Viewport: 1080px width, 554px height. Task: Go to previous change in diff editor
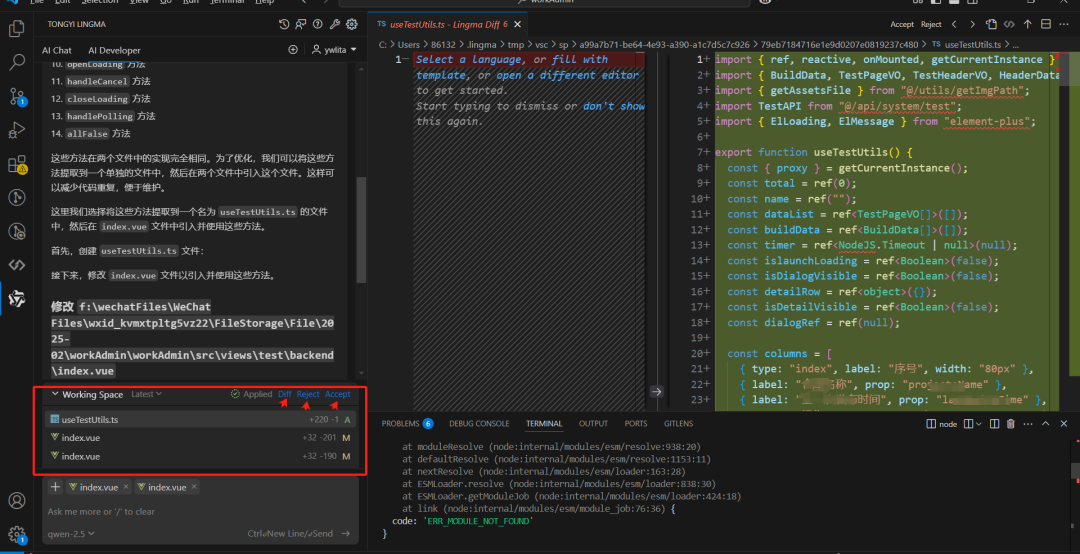[954, 24]
